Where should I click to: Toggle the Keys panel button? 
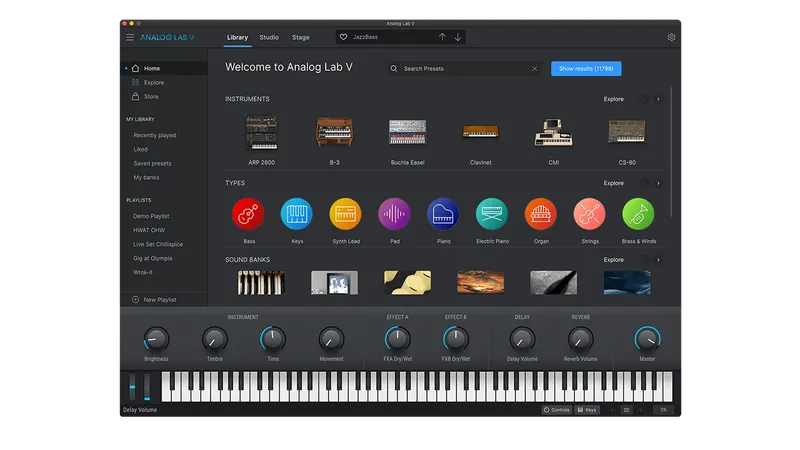587,410
